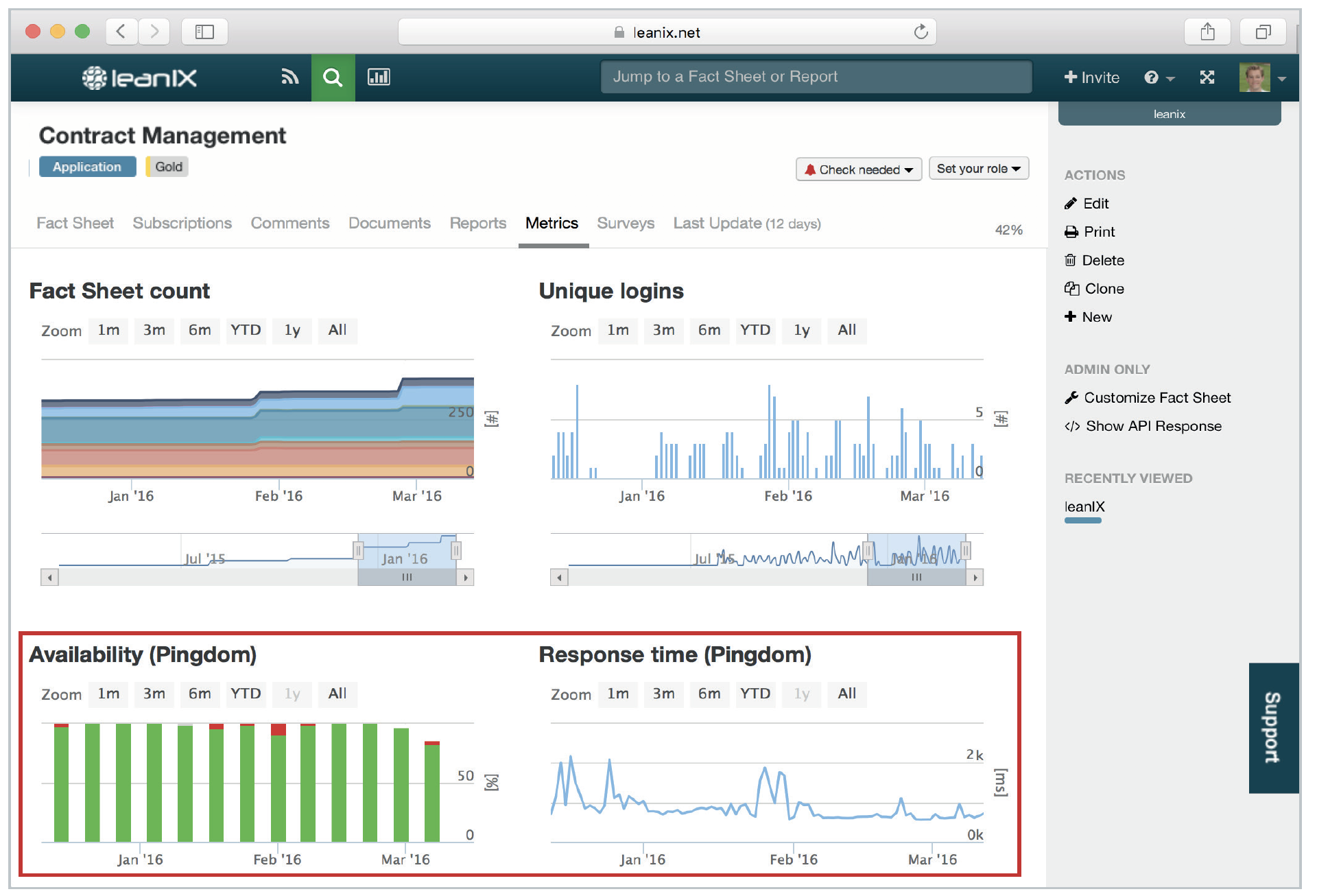1317x896 pixels.
Task: Open the Surveys tab
Action: [x=625, y=223]
